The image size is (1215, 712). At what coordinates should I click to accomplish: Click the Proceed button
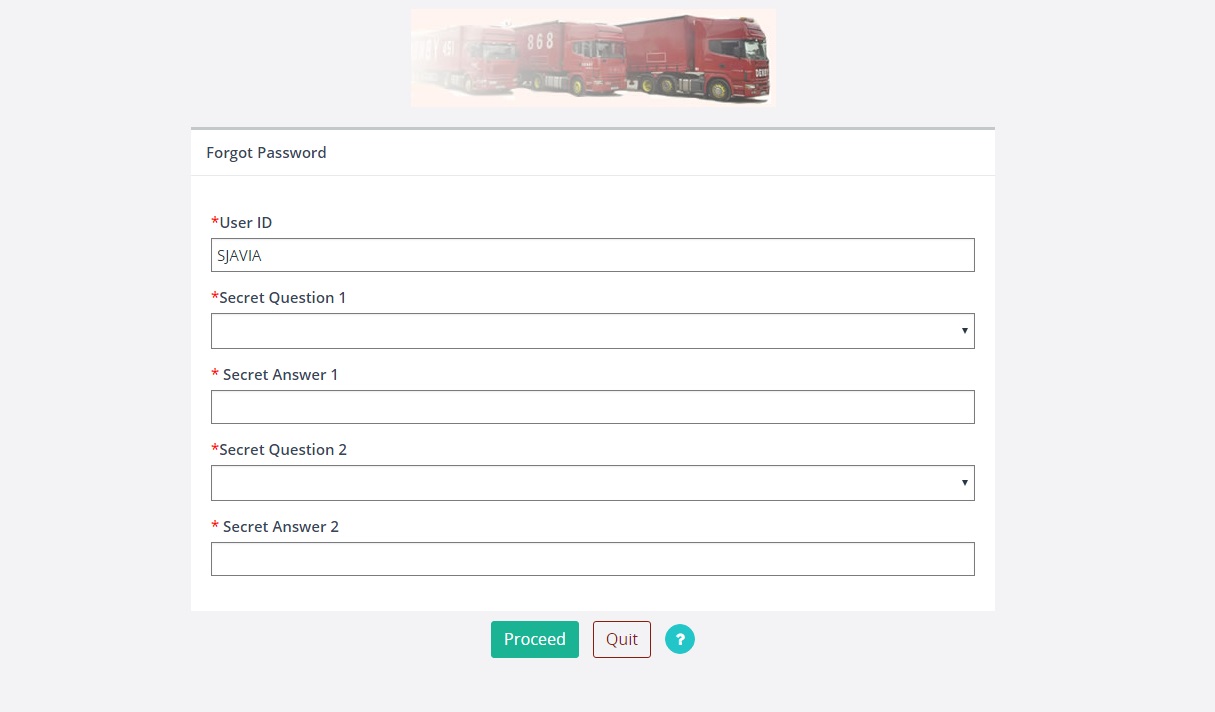pyautogui.click(x=535, y=639)
